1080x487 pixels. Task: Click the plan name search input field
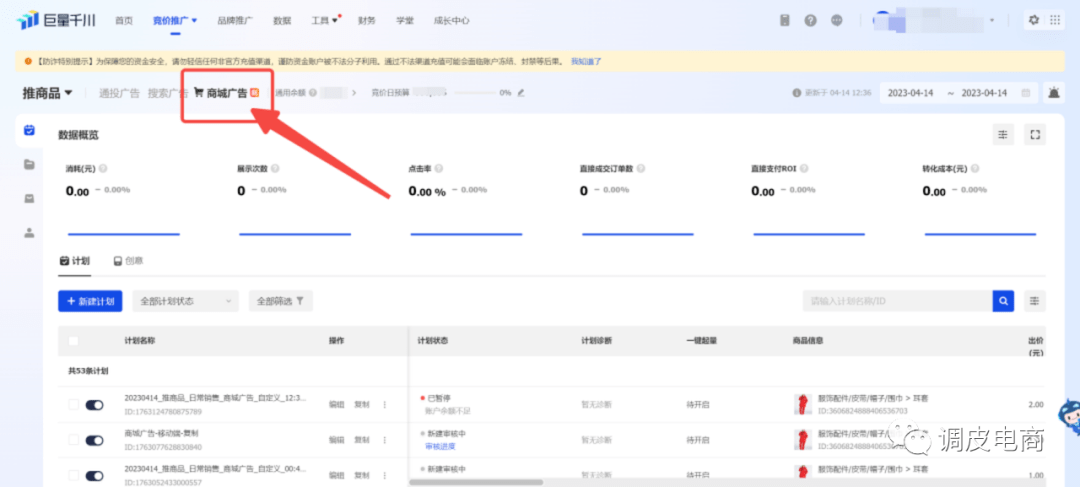[x=895, y=301]
